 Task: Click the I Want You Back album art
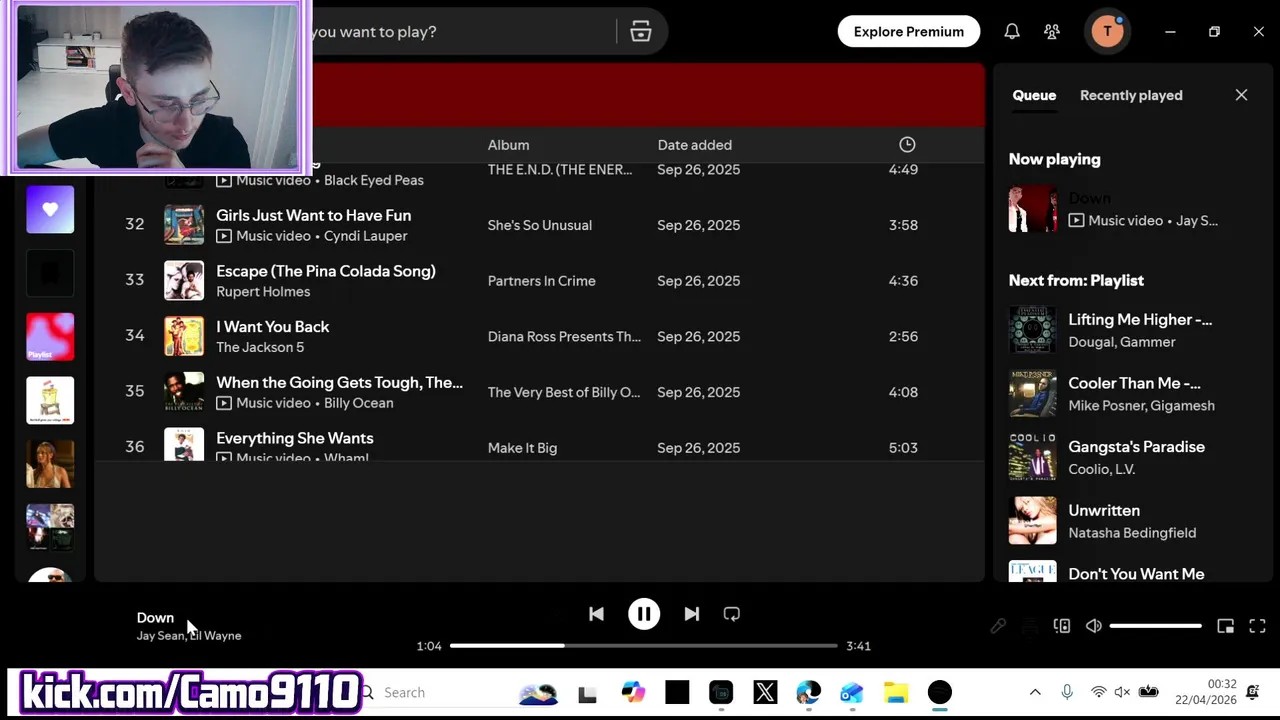(x=184, y=336)
